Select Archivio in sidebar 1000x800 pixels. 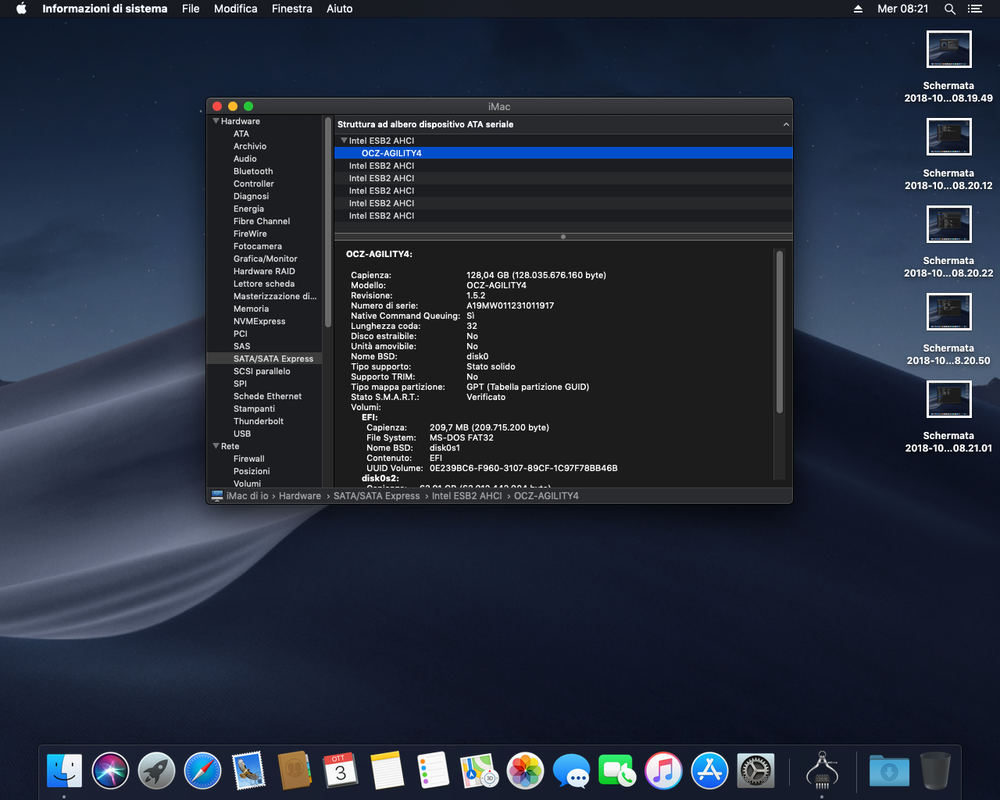[250, 146]
